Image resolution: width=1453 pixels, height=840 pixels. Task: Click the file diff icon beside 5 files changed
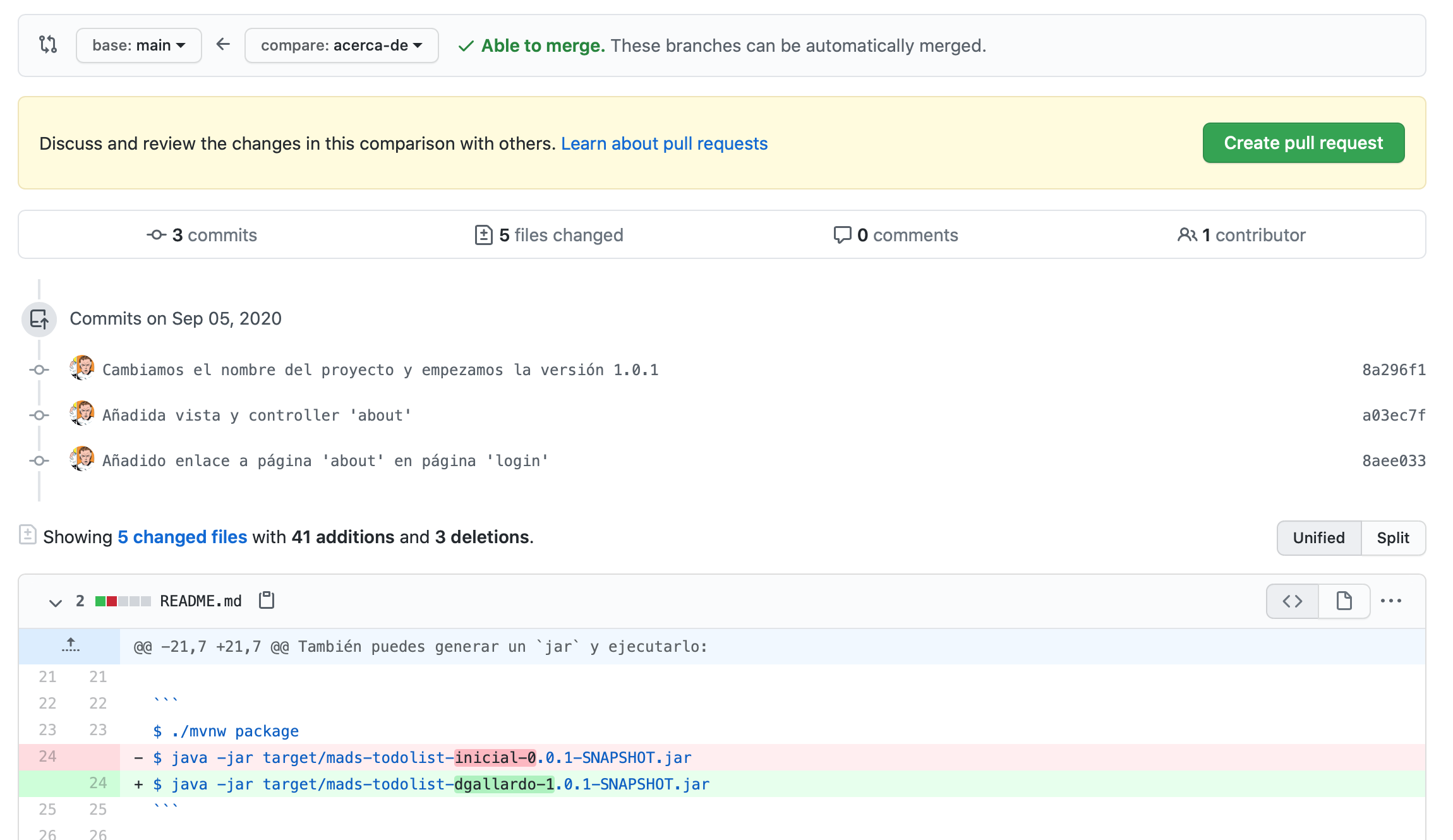point(483,235)
